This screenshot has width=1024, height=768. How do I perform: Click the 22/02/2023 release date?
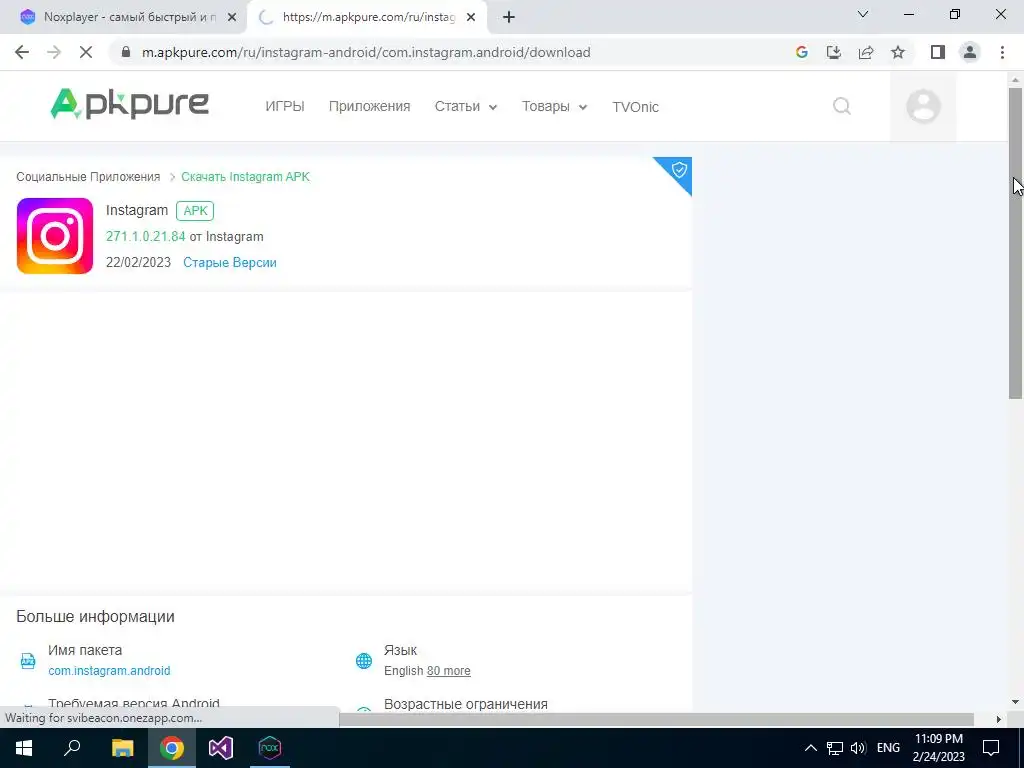tap(138, 263)
